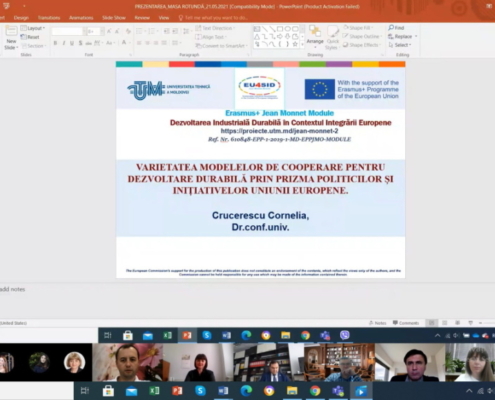Screen dimensions: 495x400
Task: Click Convert to SmartArt
Action: tap(221, 46)
